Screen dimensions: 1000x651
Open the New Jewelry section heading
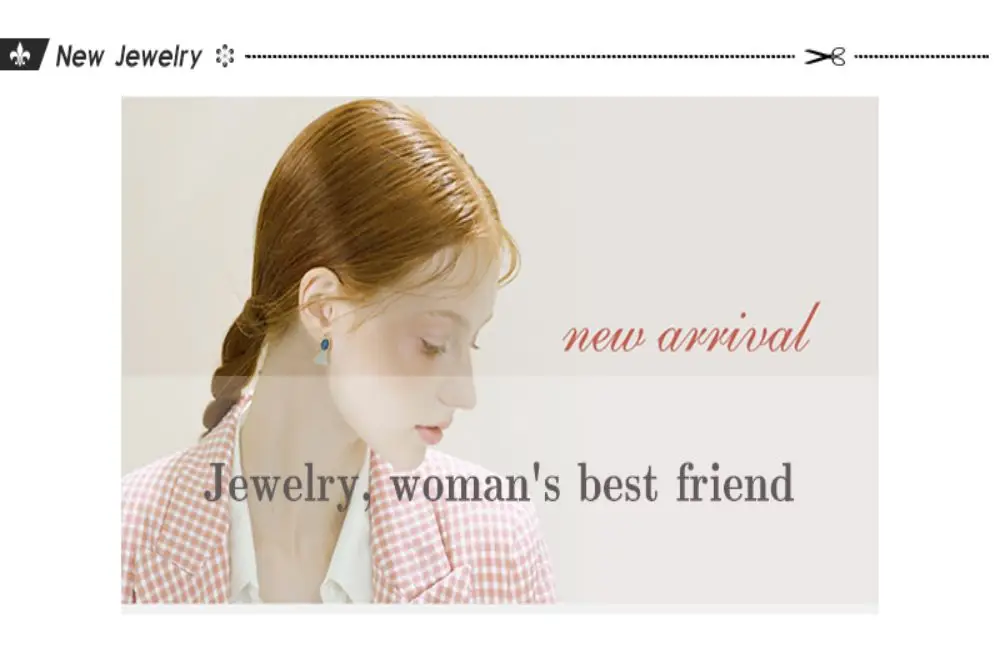click(129, 56)
